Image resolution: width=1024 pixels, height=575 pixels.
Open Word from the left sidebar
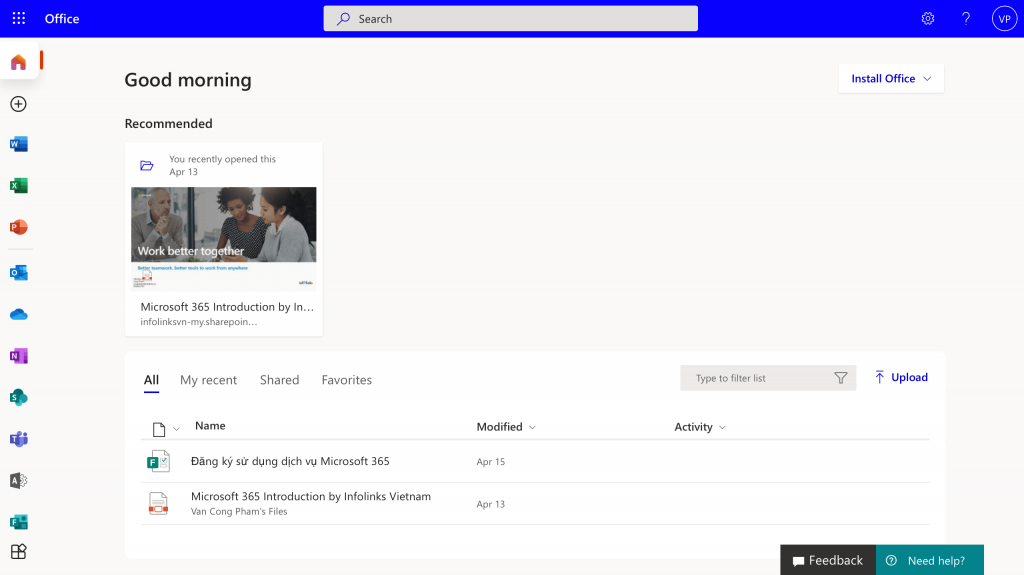tap(18, 144)
